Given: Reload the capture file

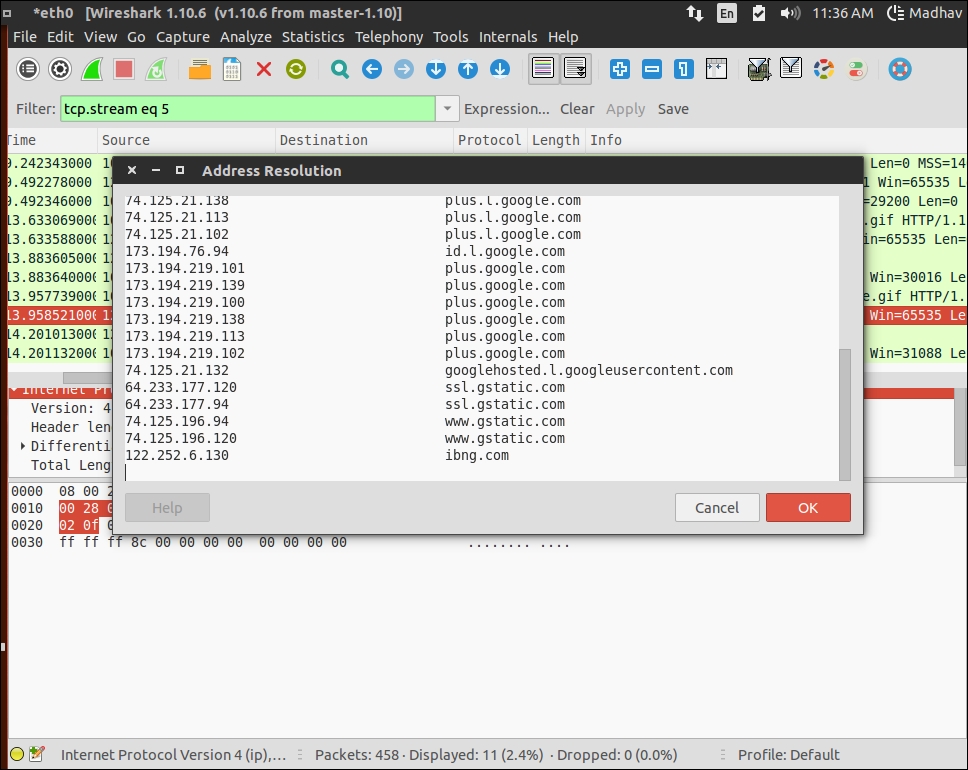Looking at the screenshot, I should coord(296,69).
